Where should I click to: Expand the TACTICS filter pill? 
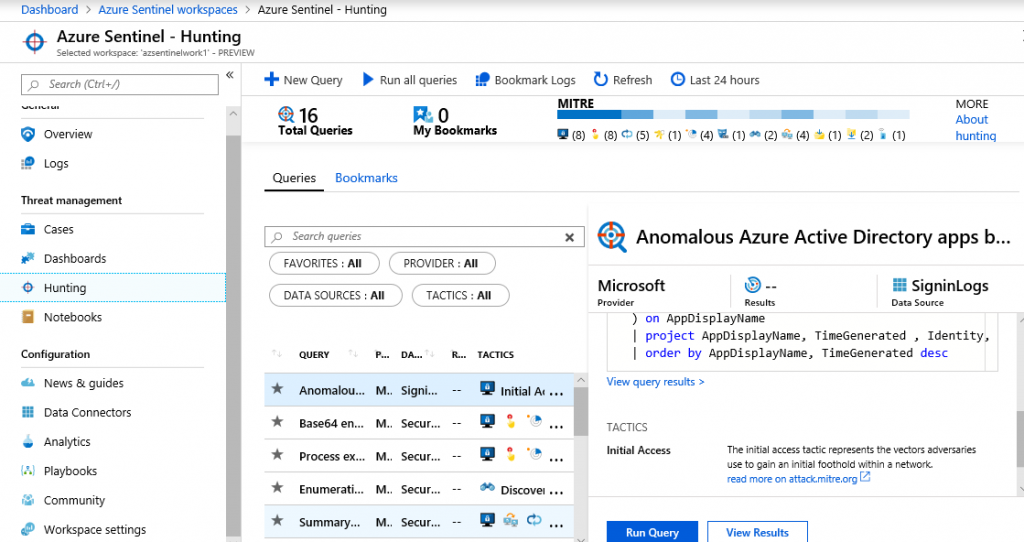tap(459, 296)
